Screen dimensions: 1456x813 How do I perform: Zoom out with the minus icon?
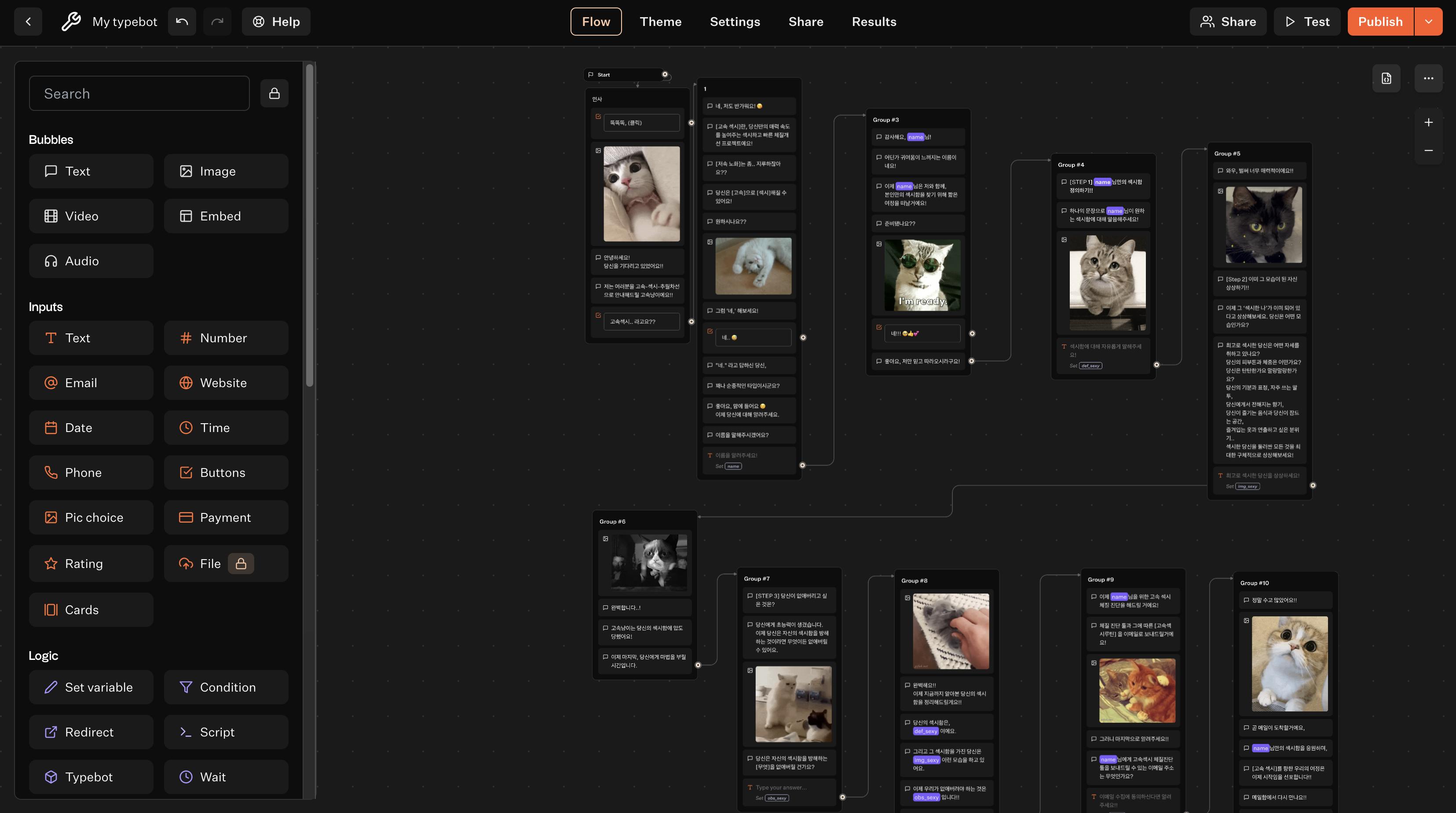pos(1428,150)
